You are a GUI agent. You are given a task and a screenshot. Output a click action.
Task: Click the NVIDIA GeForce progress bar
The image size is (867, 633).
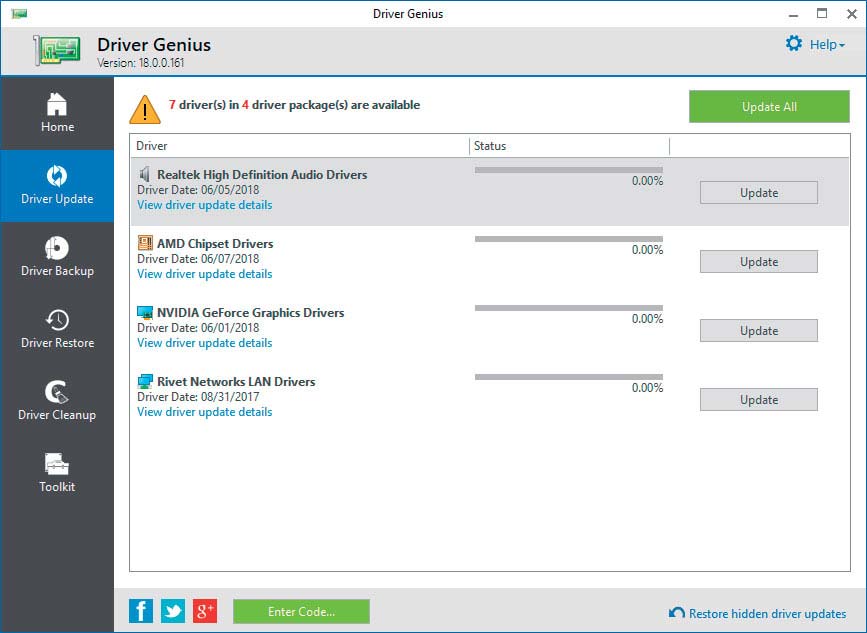pos(568,308)
